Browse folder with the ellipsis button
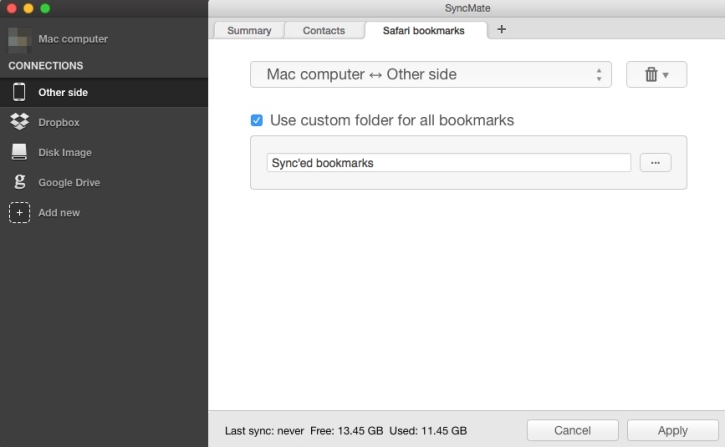This screenshot has width=725, height=447. coord(655,163)
